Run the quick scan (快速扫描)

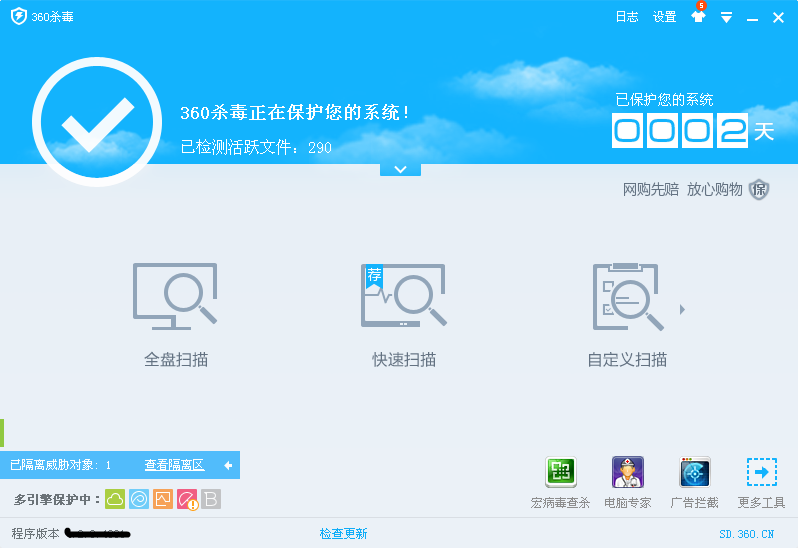pyautogui.click(x=404, y=315)
